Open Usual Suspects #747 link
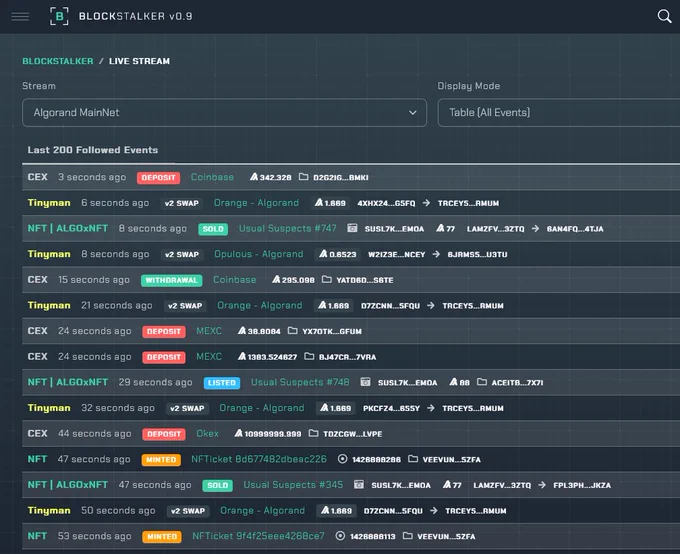This screenshot has width=680, height=554. point(288,229)
